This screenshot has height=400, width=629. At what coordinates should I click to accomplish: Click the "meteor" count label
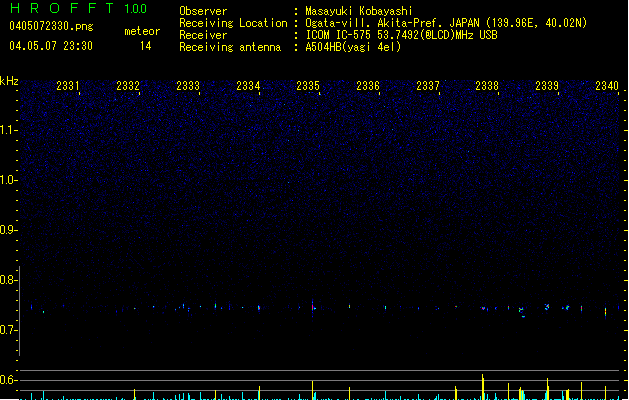coord(142,31)
